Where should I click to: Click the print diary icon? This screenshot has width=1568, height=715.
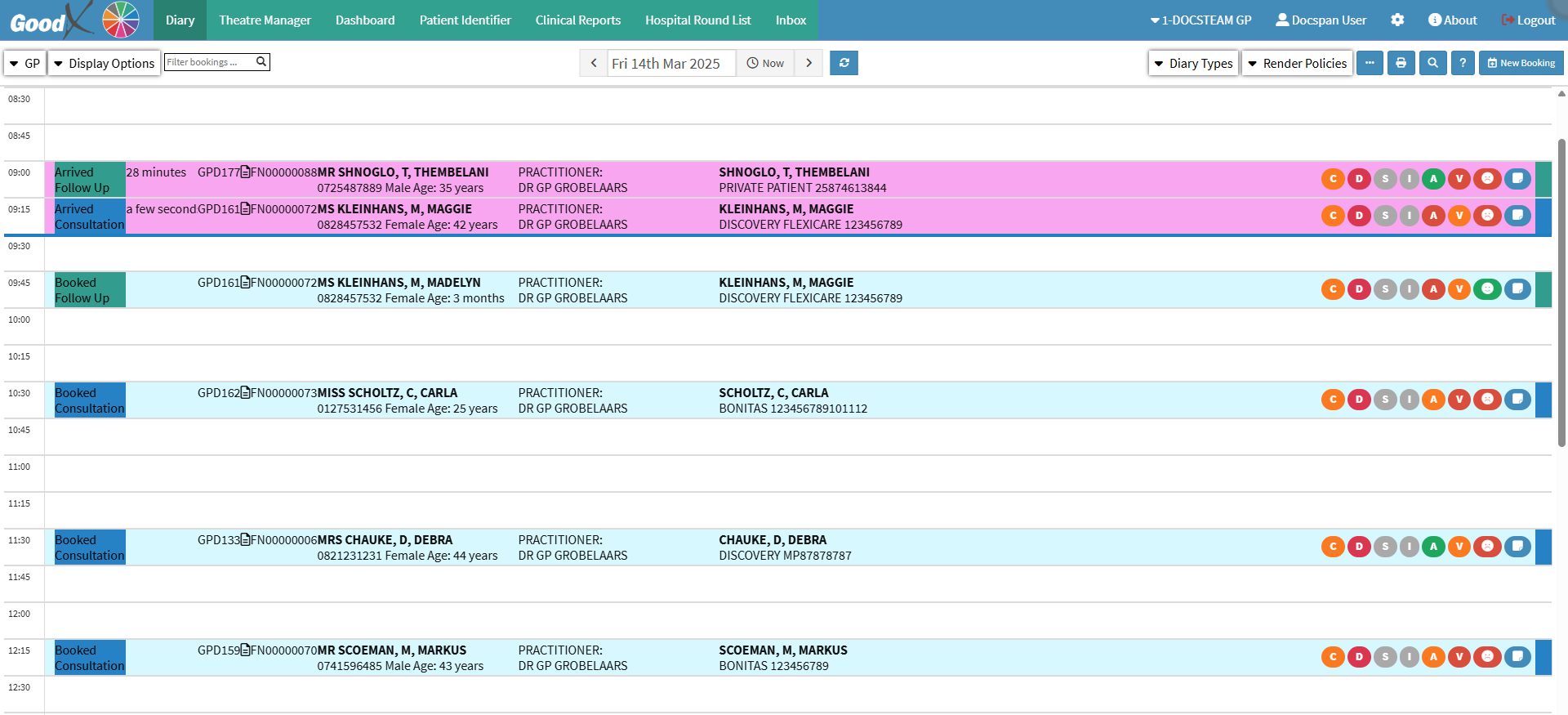coord(1401,63)
